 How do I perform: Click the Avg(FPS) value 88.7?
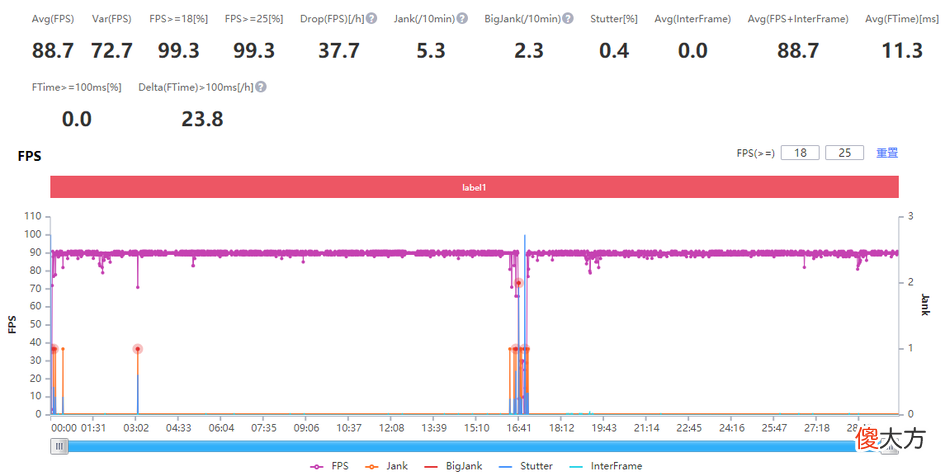(x=52, y=51)
